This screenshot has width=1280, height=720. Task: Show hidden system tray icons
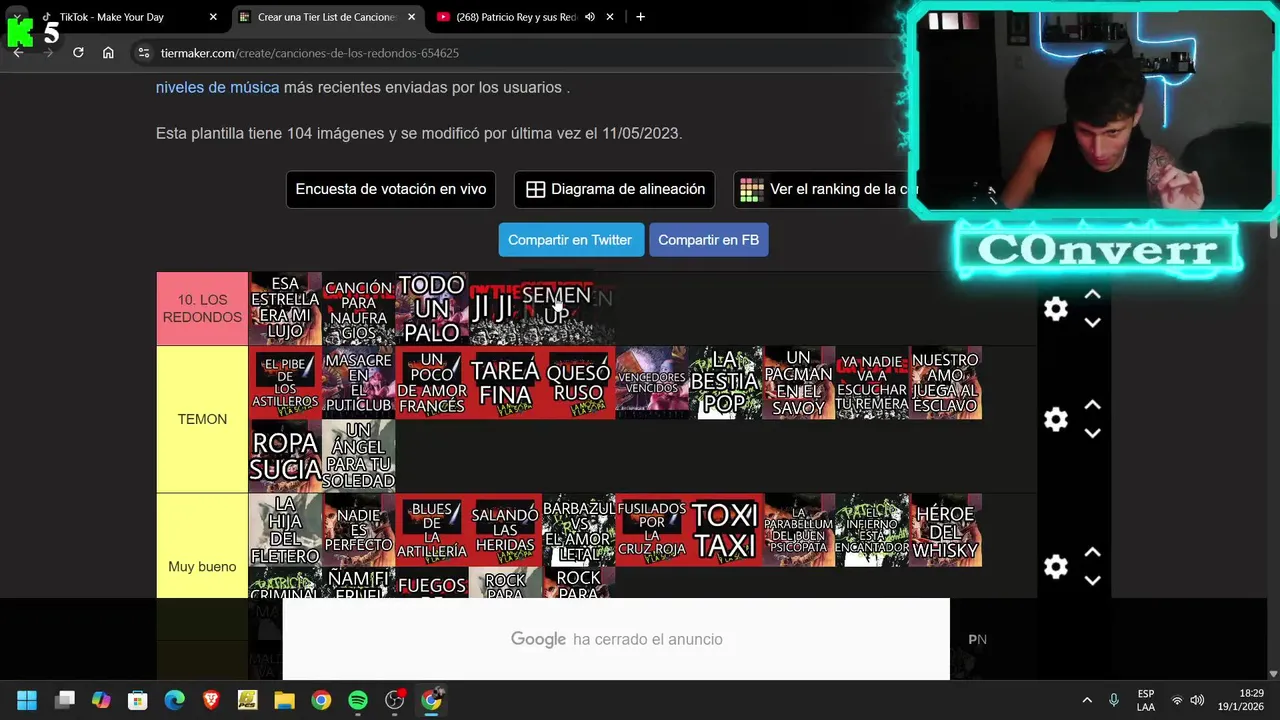click(x=1087, y=700)
